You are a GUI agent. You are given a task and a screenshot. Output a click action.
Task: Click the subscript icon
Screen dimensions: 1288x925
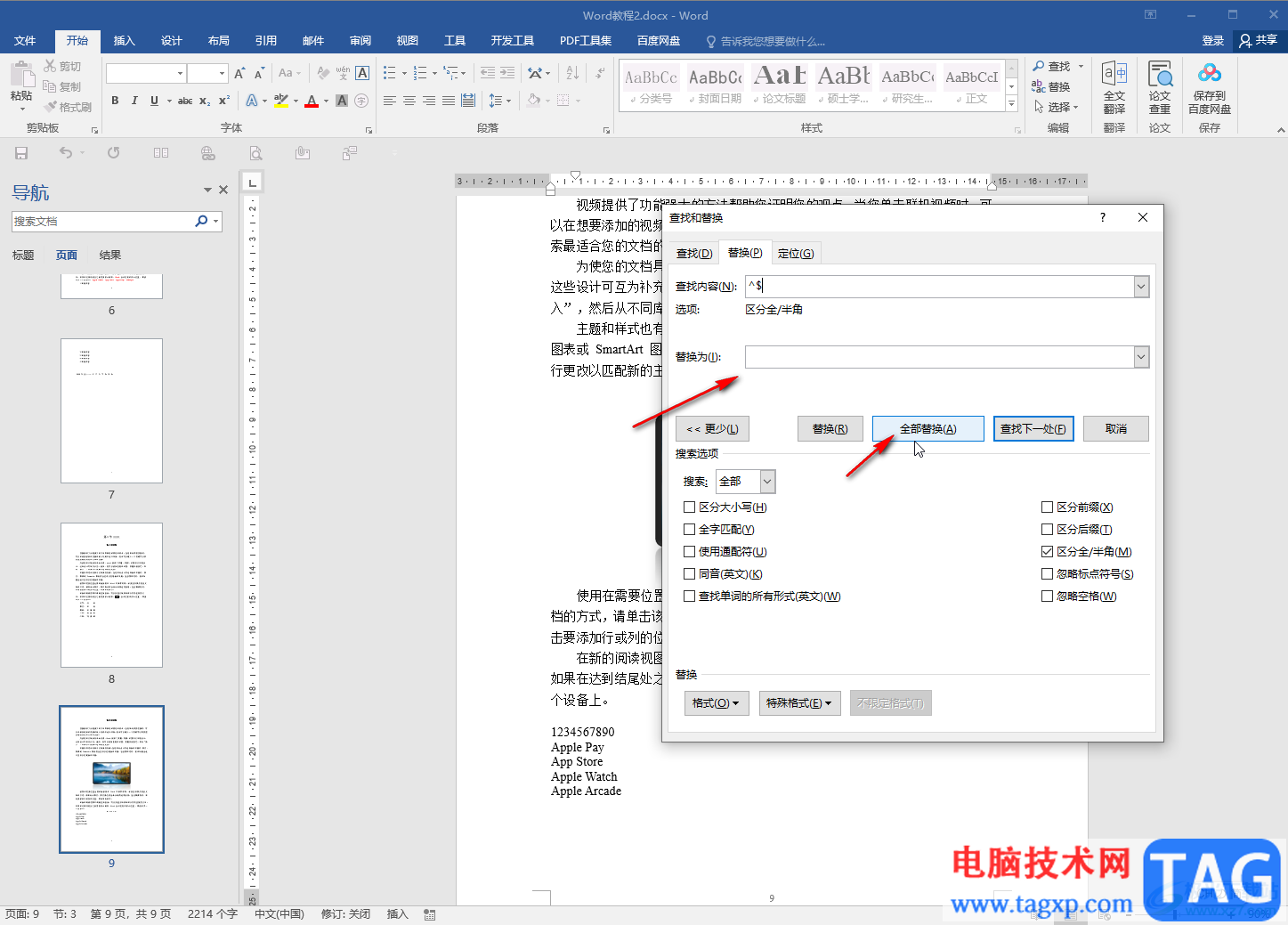pos(205,101)
